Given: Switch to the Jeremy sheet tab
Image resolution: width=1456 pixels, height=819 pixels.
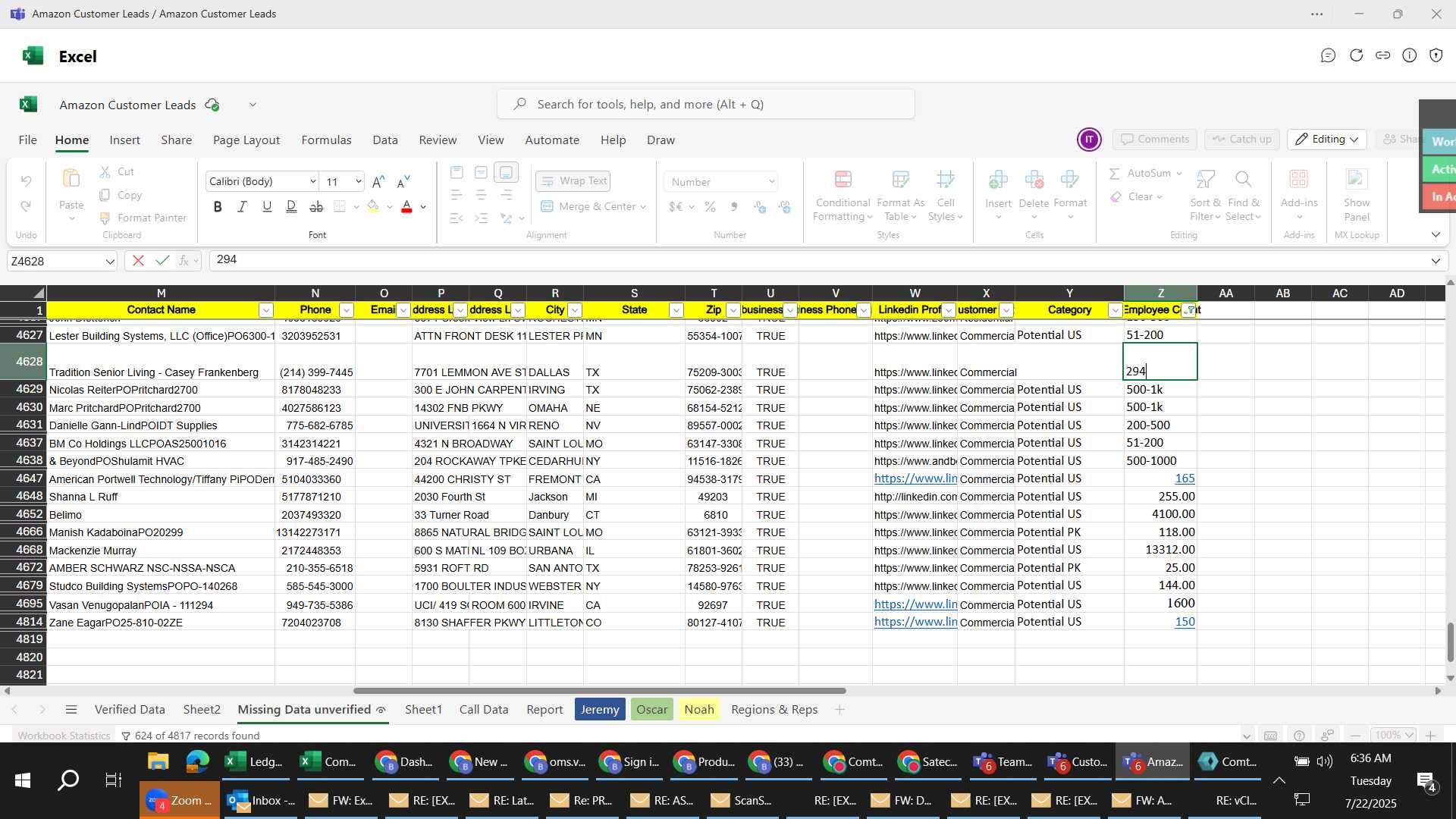Looking at the screenshot, I should point(600,710).
